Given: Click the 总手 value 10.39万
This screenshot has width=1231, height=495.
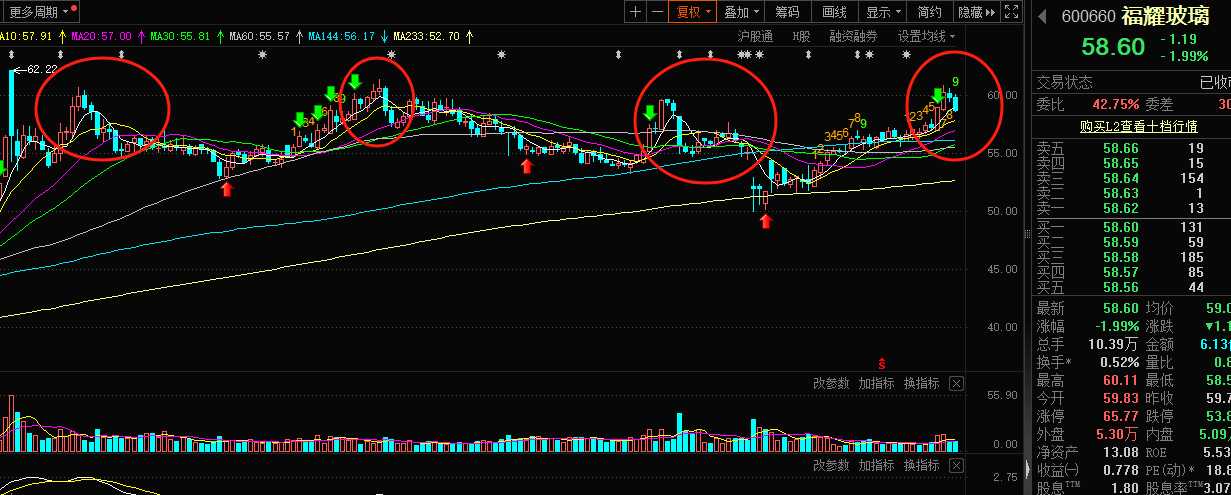Looking at the screenshot, I should [1113, 344].
